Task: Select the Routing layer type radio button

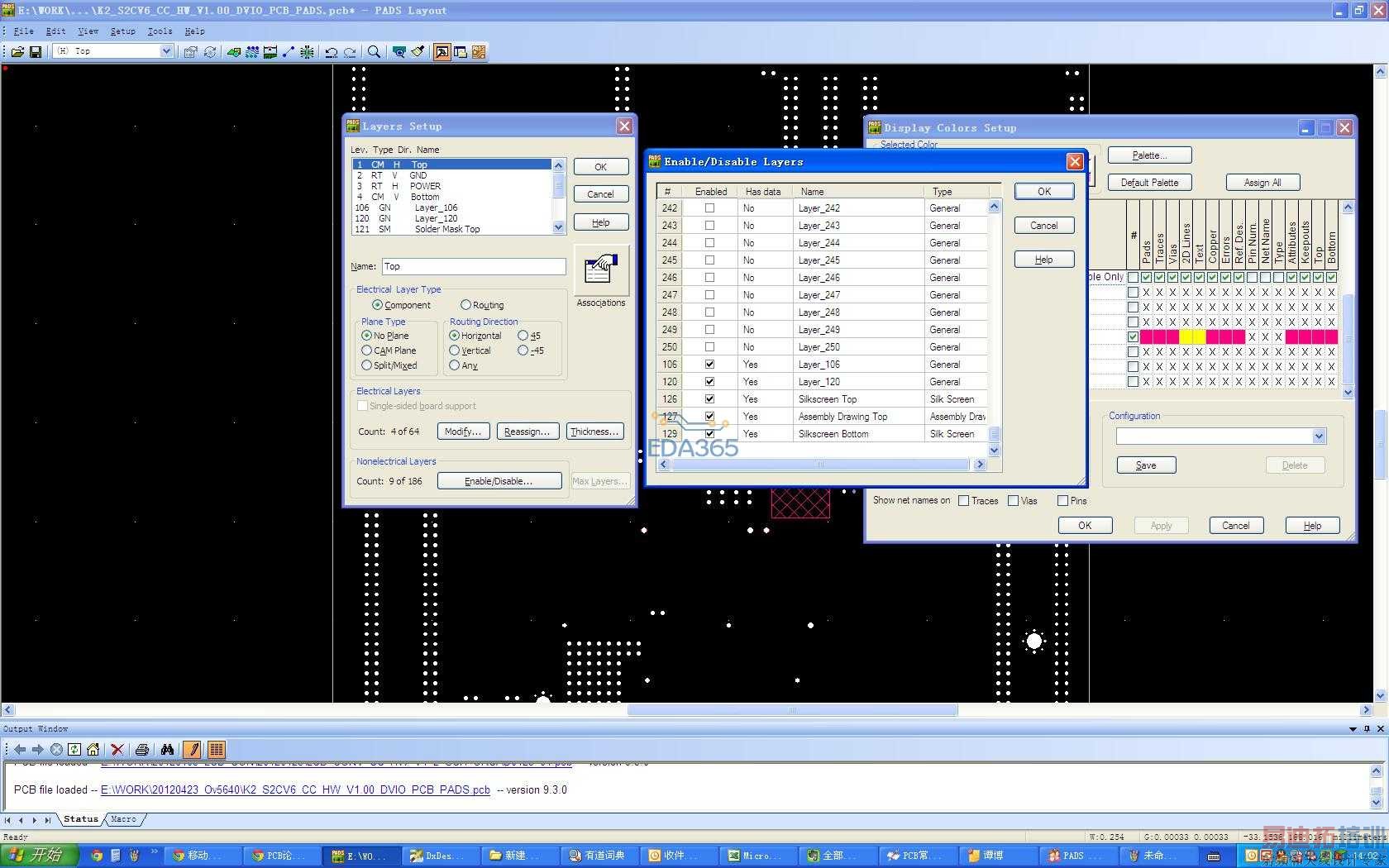Action: pyautogui.click(x=466, y=305)
